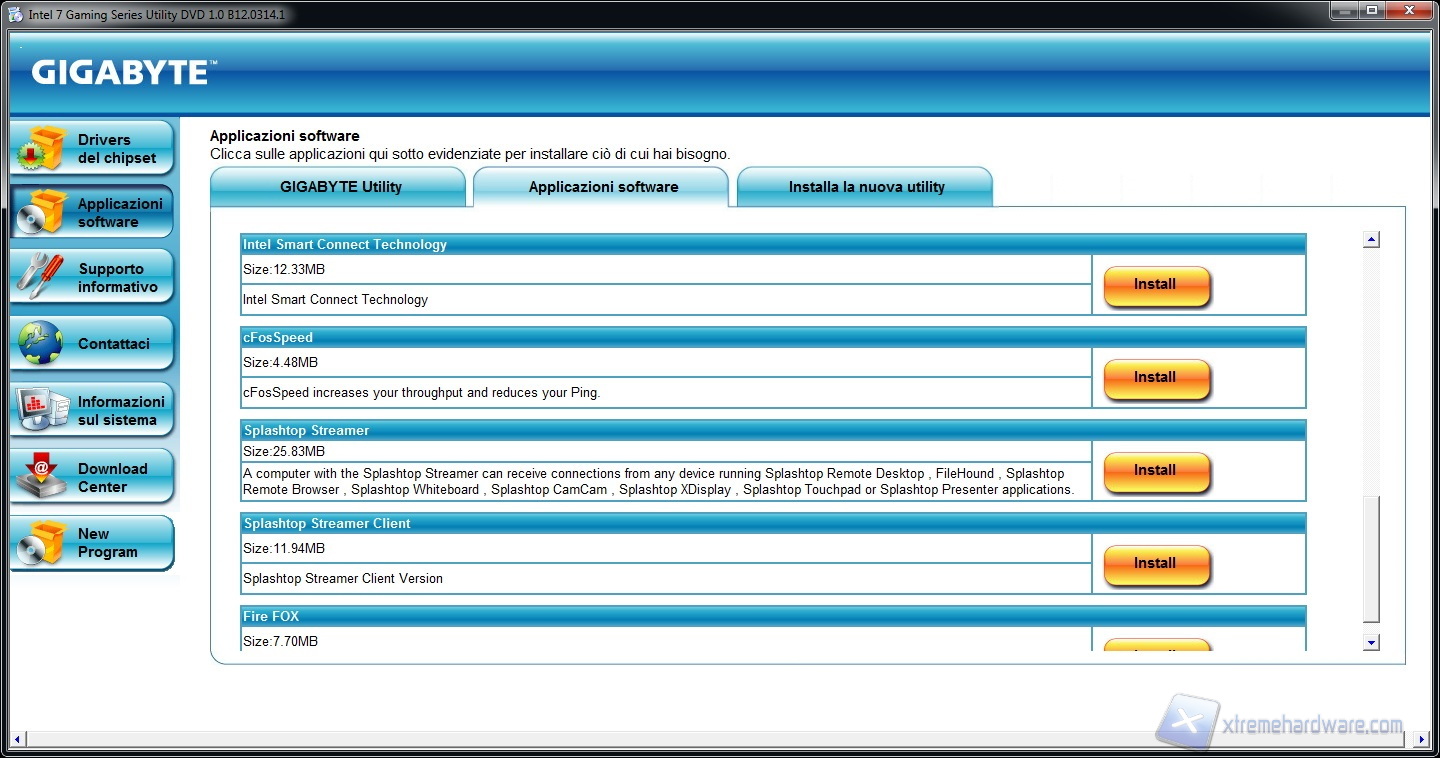Open Installa la nuova utility tab
The image size is (1440, 758).
point(866,187)
